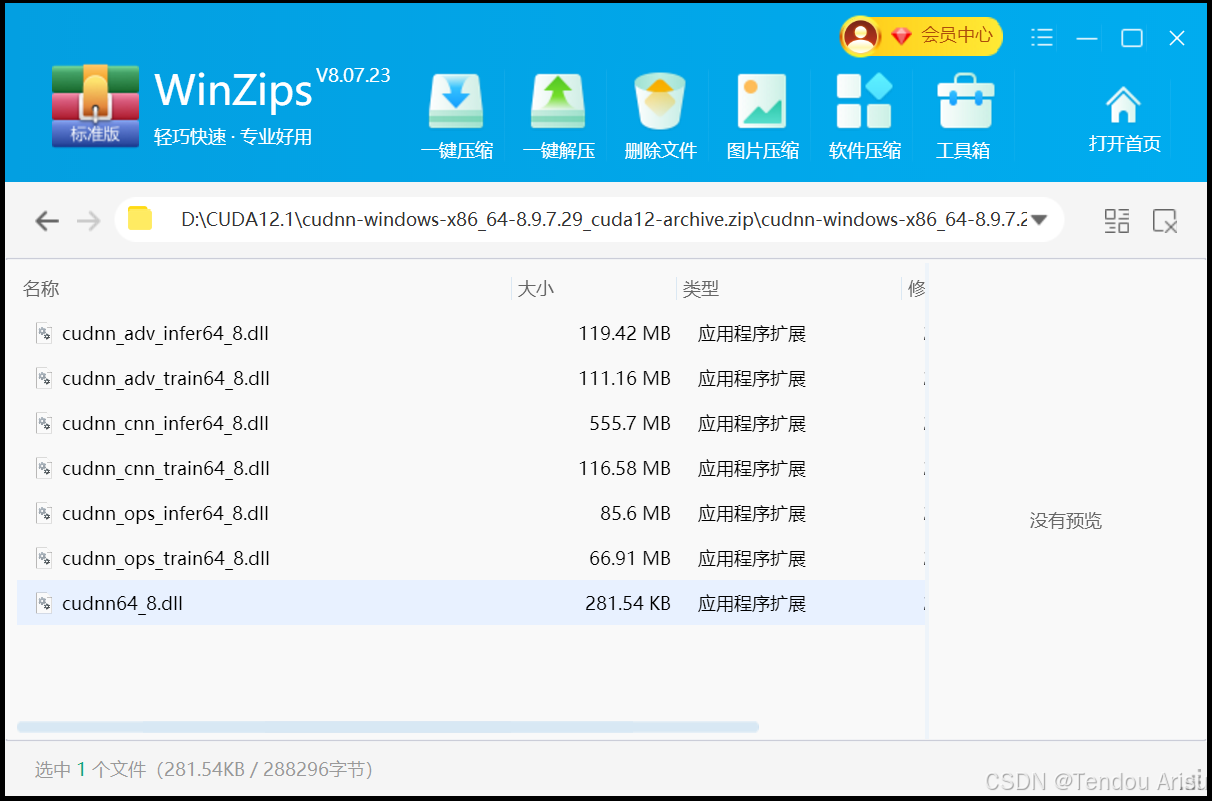Expand the address path dropdown arrow
1212x801 pixels.
pyautogui.click(x=1039, y=220)
